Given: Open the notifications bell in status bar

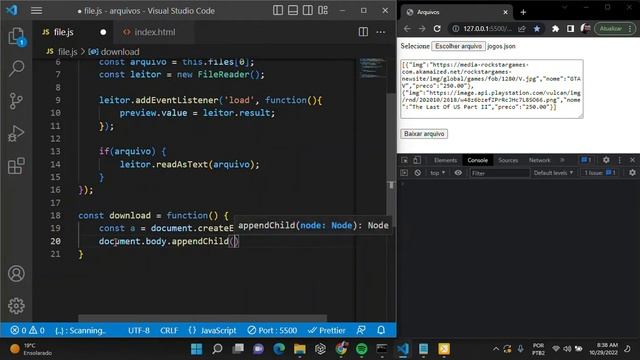Looking at the screenshot, I should [381, 330].
